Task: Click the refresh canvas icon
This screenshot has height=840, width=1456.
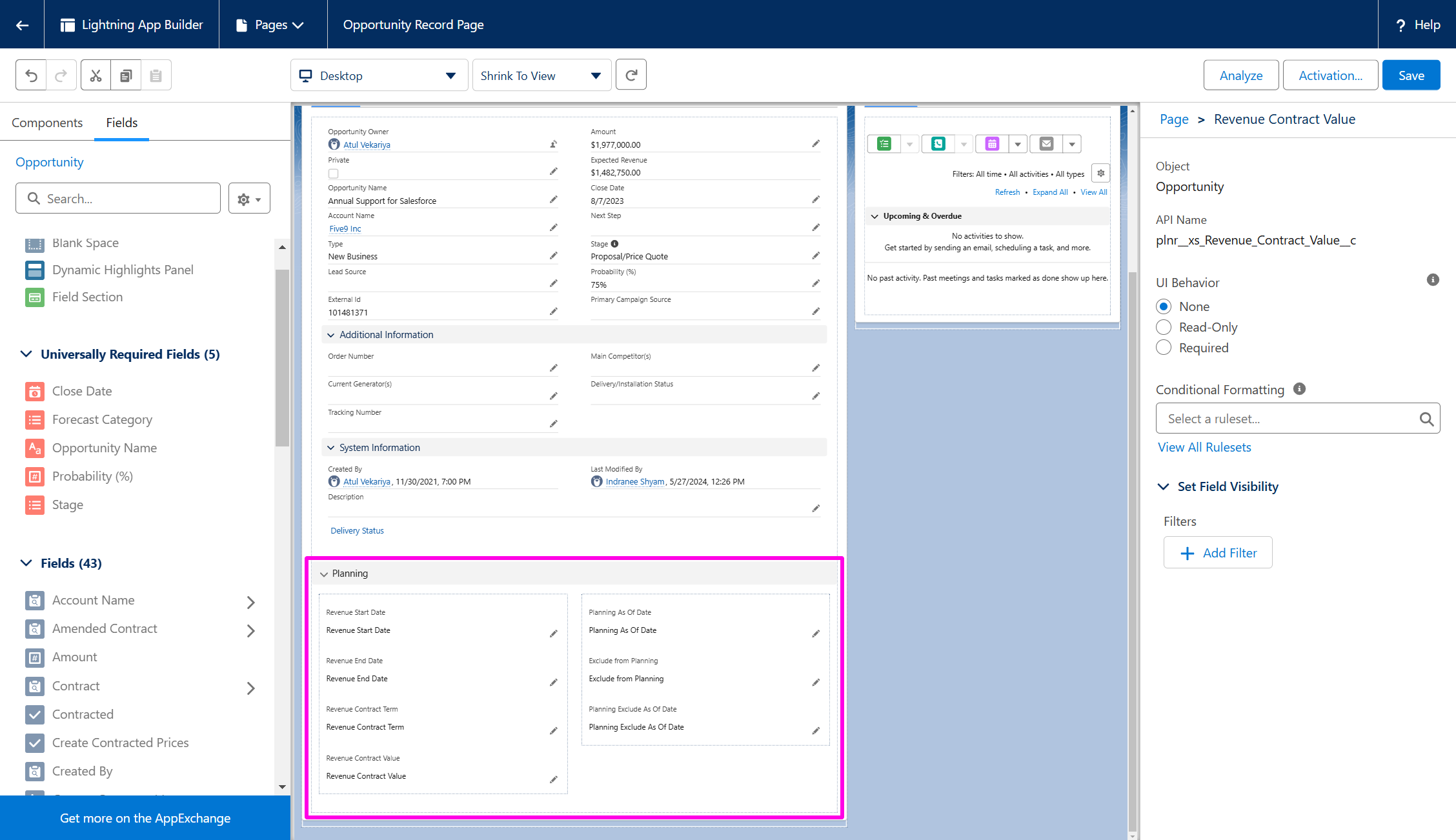Action: click(x=631, y=75)
